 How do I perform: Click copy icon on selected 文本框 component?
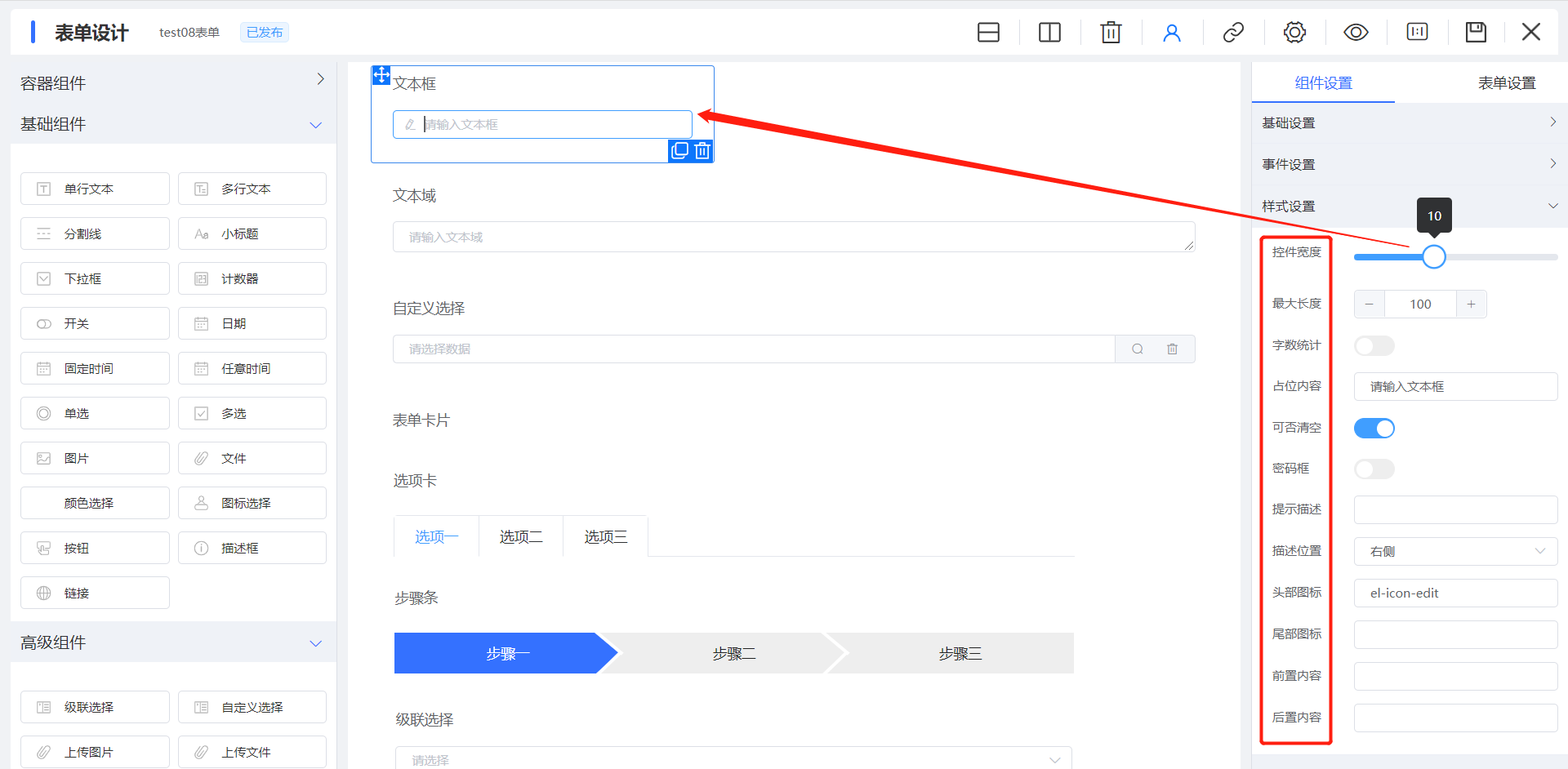[679, 150]
